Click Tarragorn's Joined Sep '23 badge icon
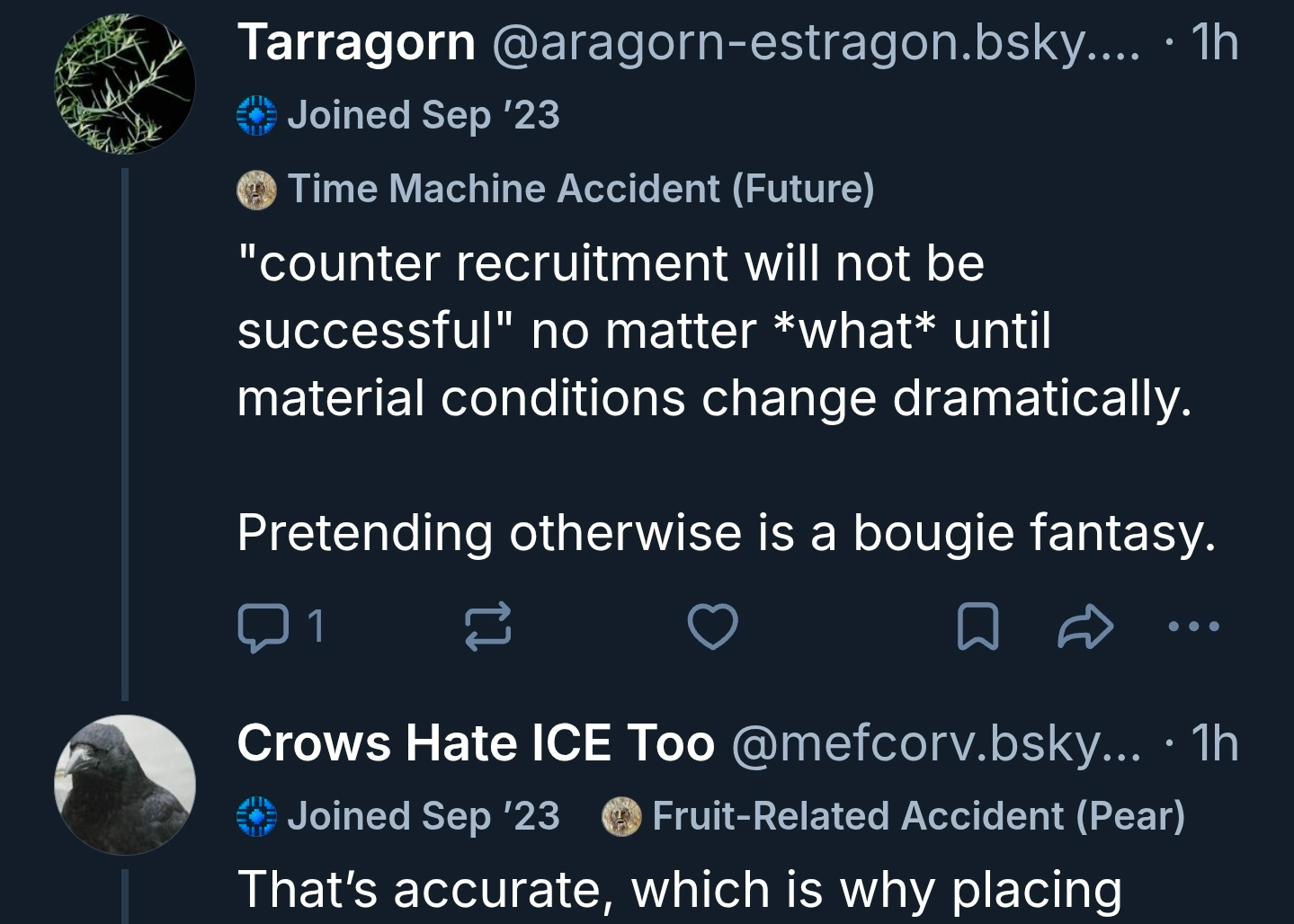Screen dimensions: 1294x924 (x=256, y=116)
